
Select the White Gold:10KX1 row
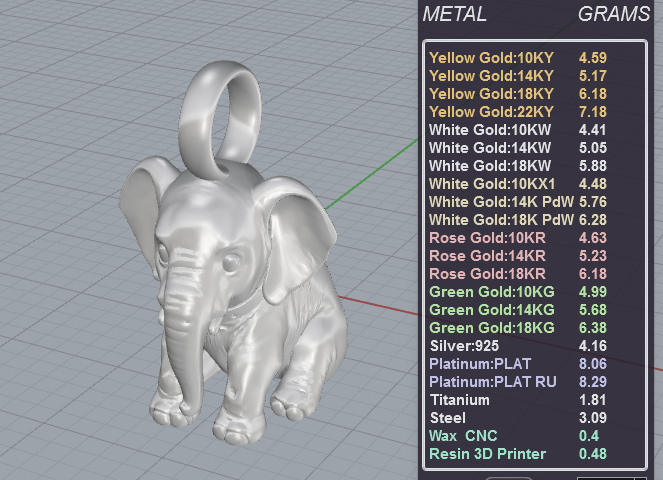(518, 184)
